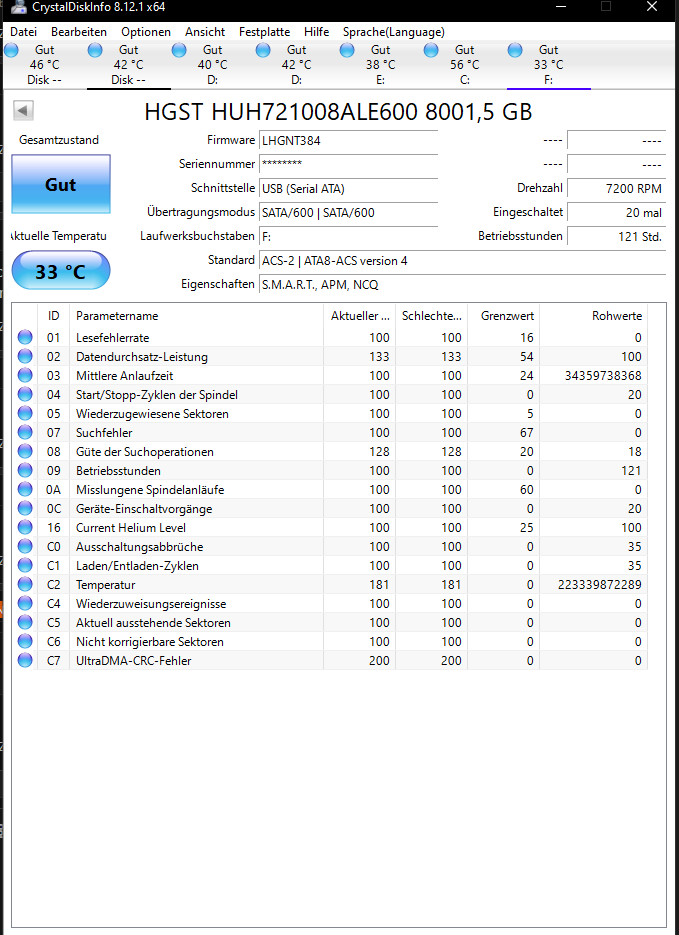679x935 pixels.
Task: Click the Gut overall health status button
Action: coord(61,184)
